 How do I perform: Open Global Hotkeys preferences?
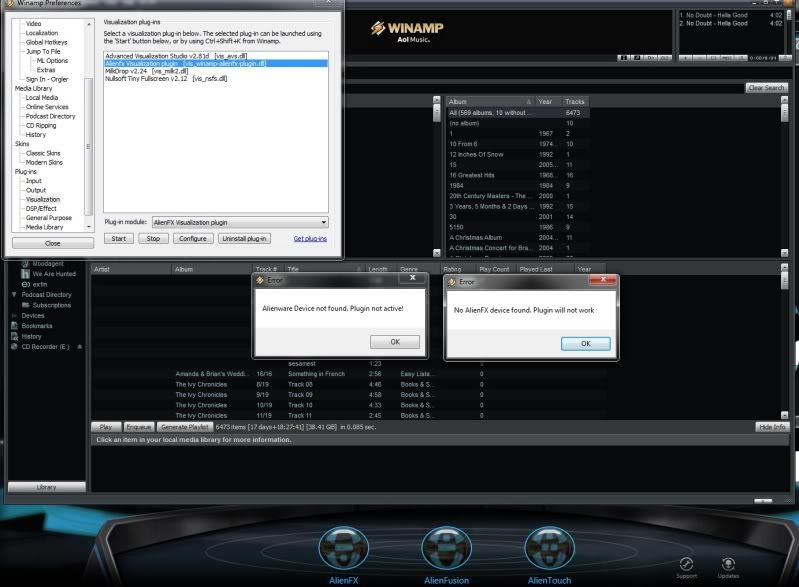click(x=46, y=42)
